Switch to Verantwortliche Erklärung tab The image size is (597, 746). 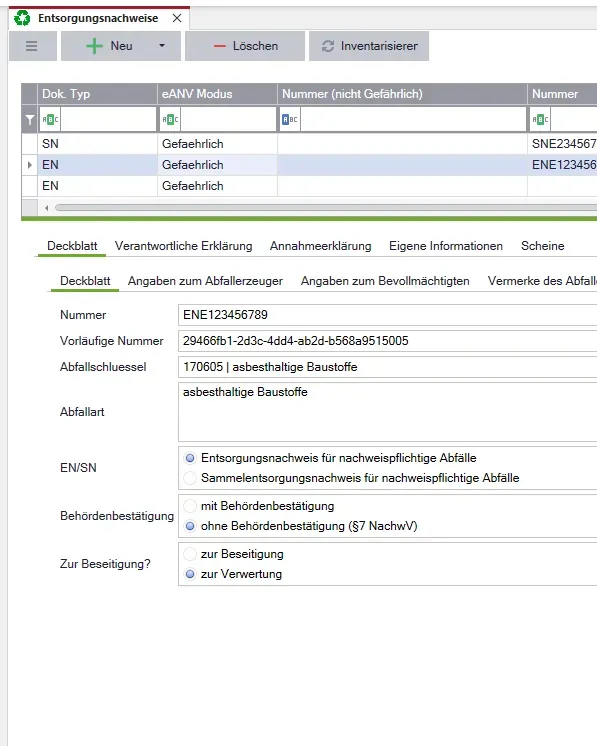click(184, 246)
